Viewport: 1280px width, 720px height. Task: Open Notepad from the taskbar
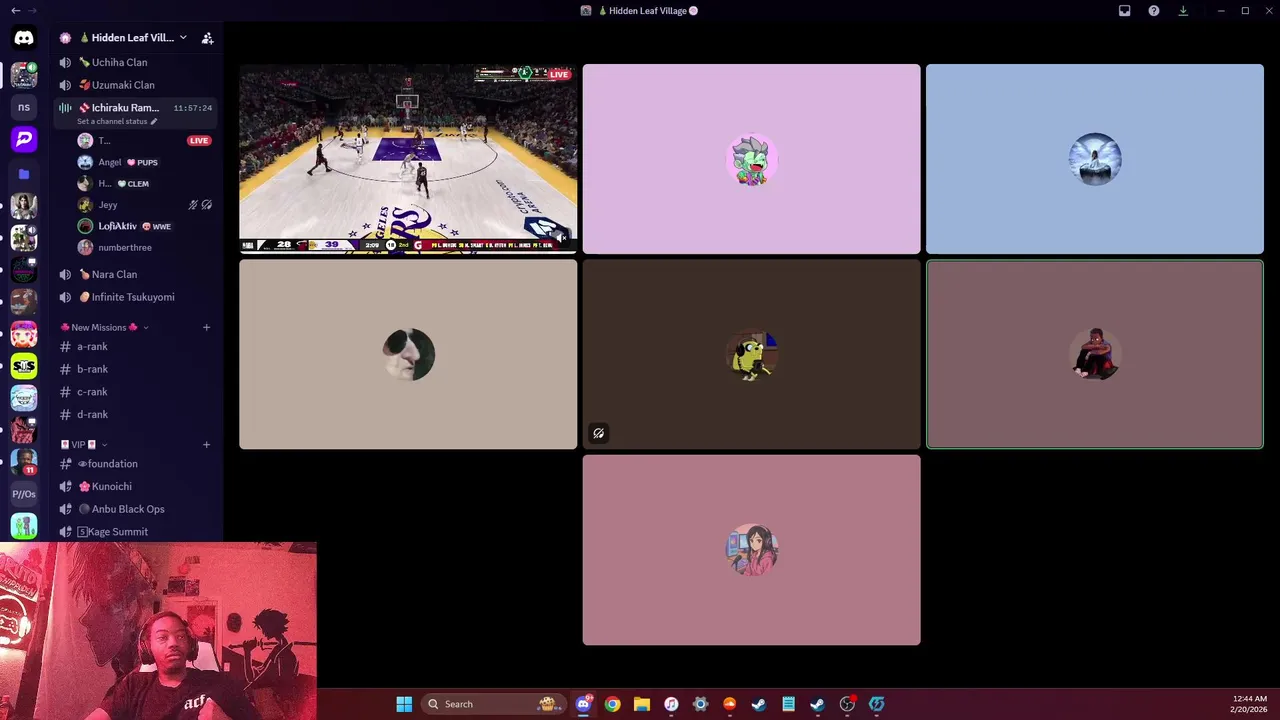click(x=788, y=704)
